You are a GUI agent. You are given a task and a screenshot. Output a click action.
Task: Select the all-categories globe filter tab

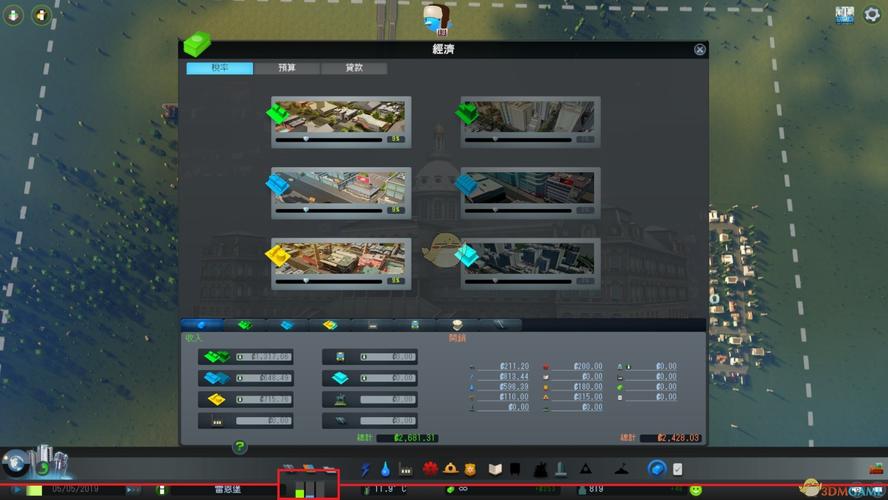tap(202, 325)
